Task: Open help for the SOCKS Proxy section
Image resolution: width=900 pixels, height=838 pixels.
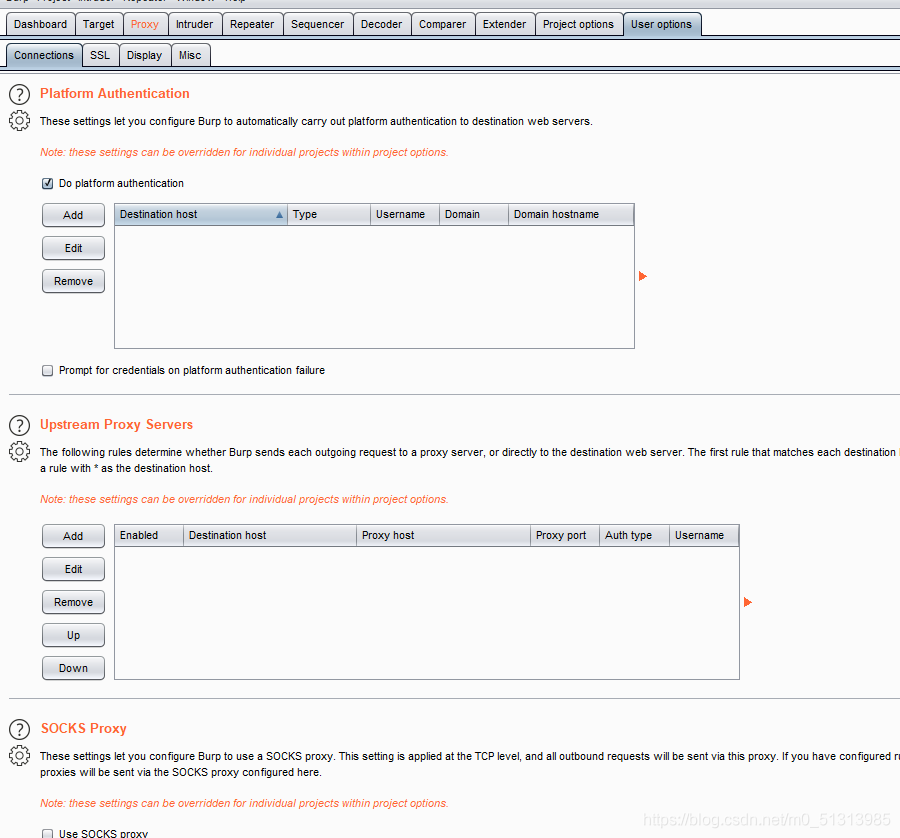Action: pos(20,730)
